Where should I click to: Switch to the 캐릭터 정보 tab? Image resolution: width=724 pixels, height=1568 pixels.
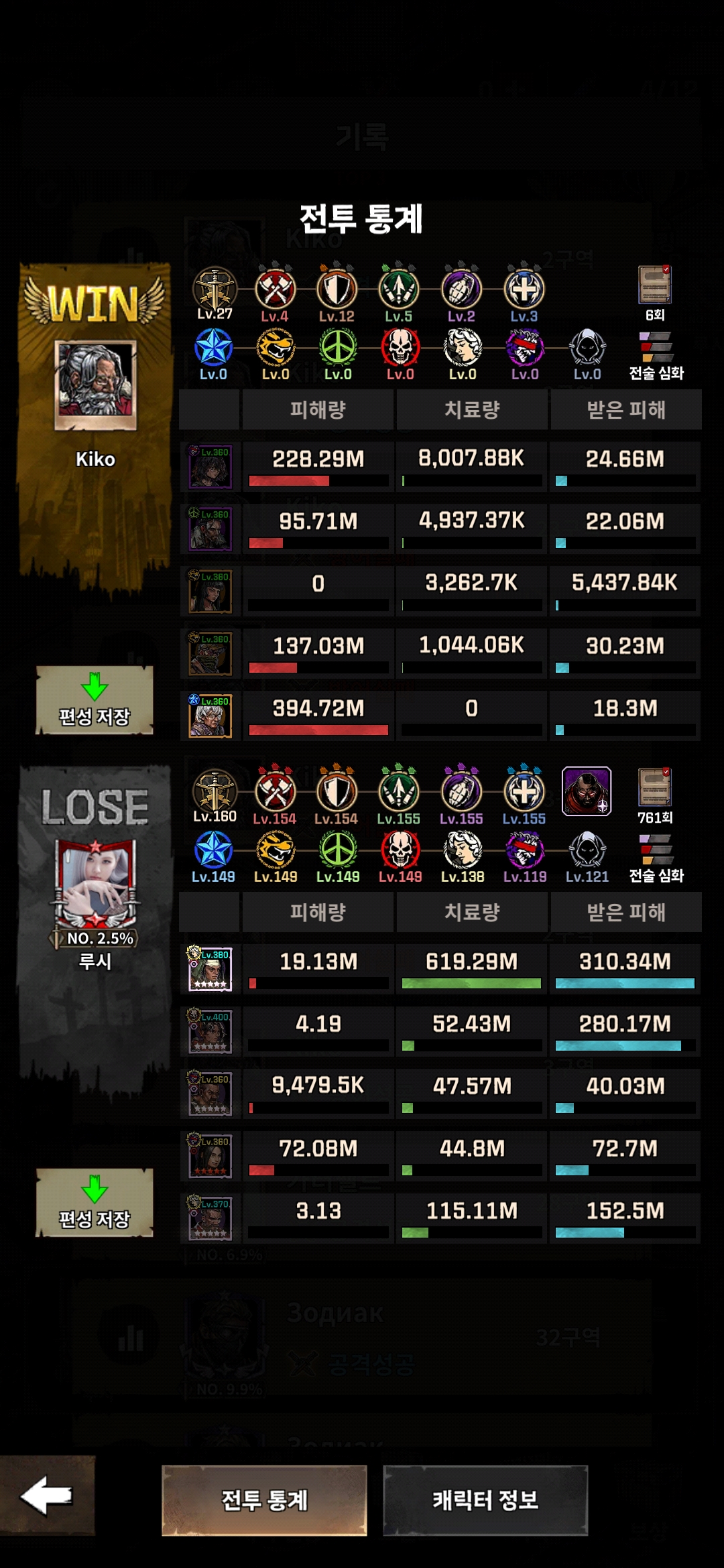click(x=485, y=1500)
